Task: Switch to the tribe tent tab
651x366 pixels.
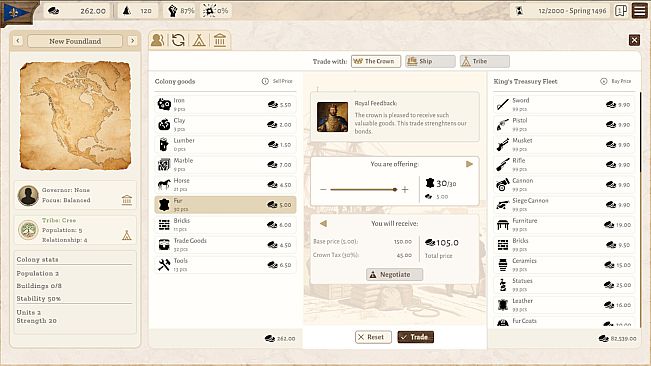Action: [x=199, y=40]
